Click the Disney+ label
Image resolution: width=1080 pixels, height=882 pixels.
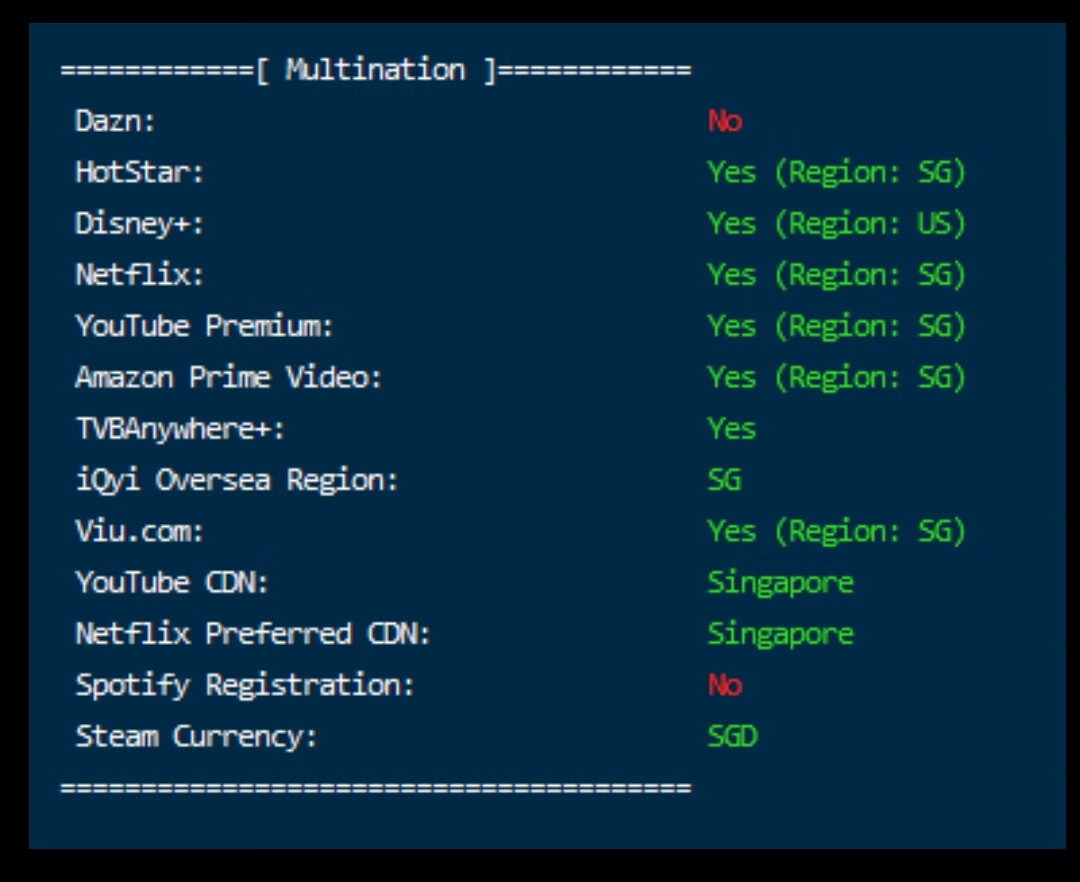tap(140, 224)
